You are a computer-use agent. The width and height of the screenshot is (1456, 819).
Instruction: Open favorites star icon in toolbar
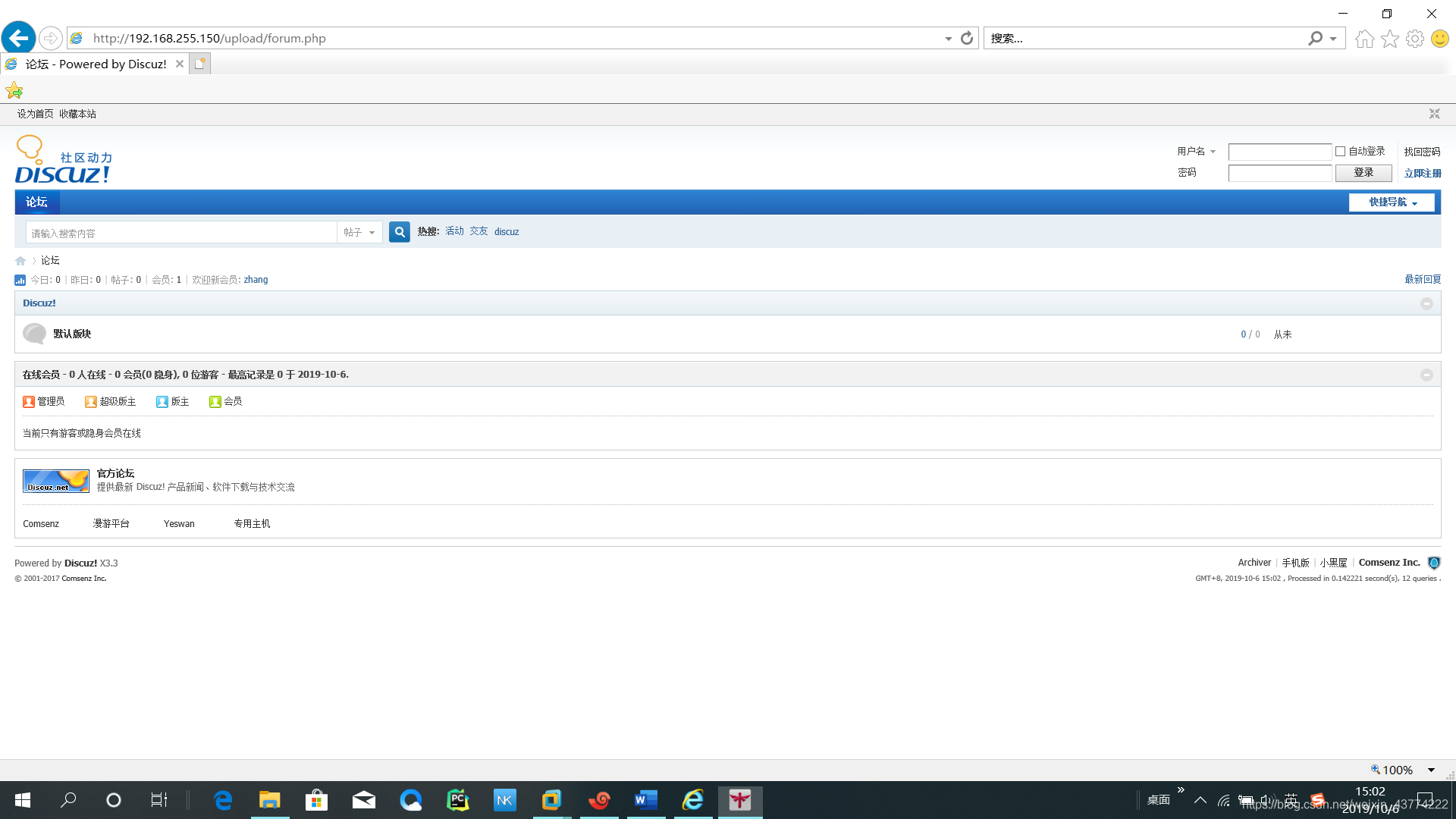click(1389, 39)
